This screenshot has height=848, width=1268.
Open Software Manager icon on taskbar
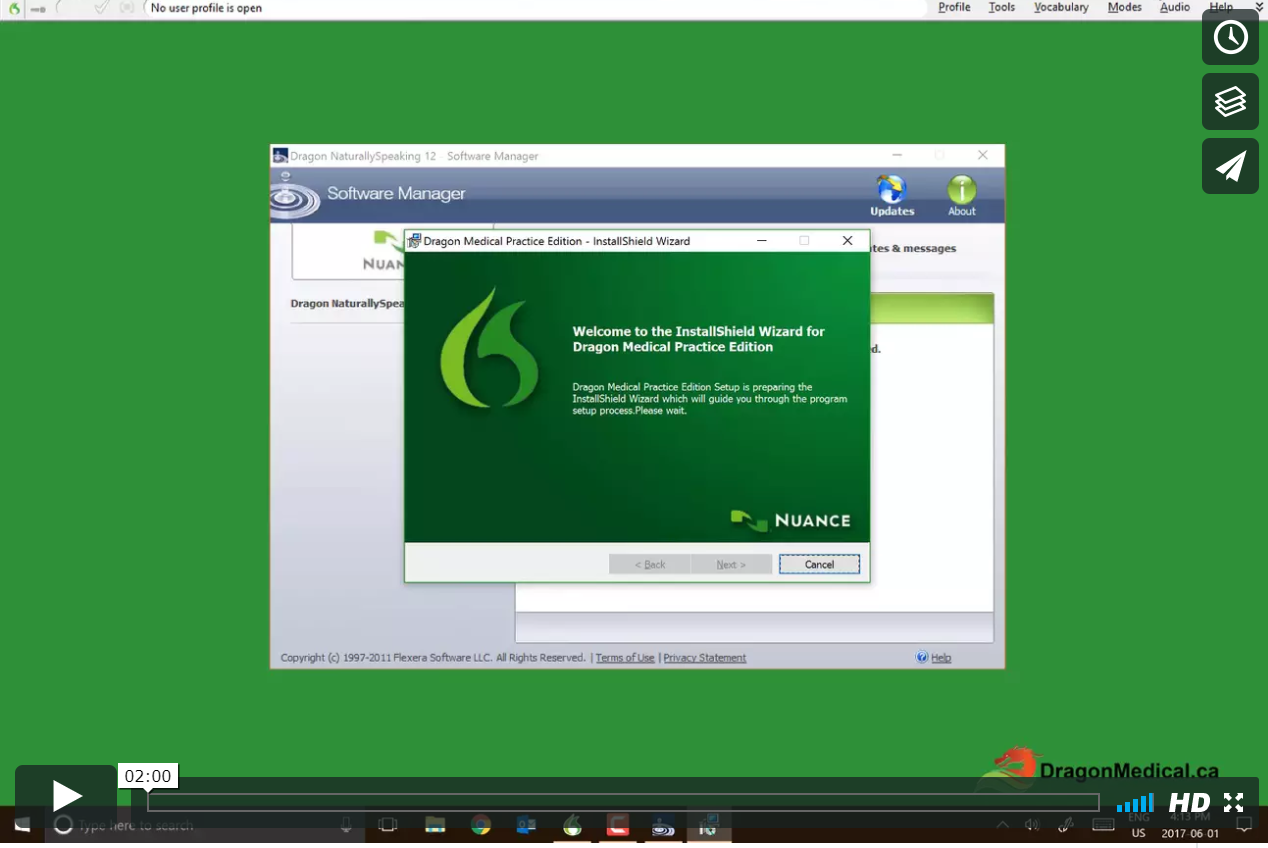click(x=664, y=826)
